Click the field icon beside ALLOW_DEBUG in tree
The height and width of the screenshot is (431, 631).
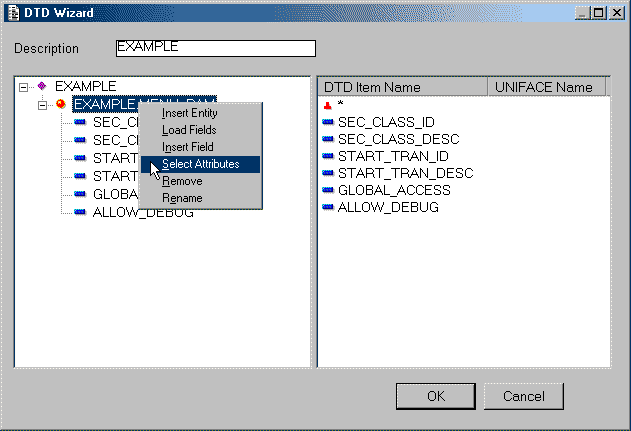pos(80,212)
